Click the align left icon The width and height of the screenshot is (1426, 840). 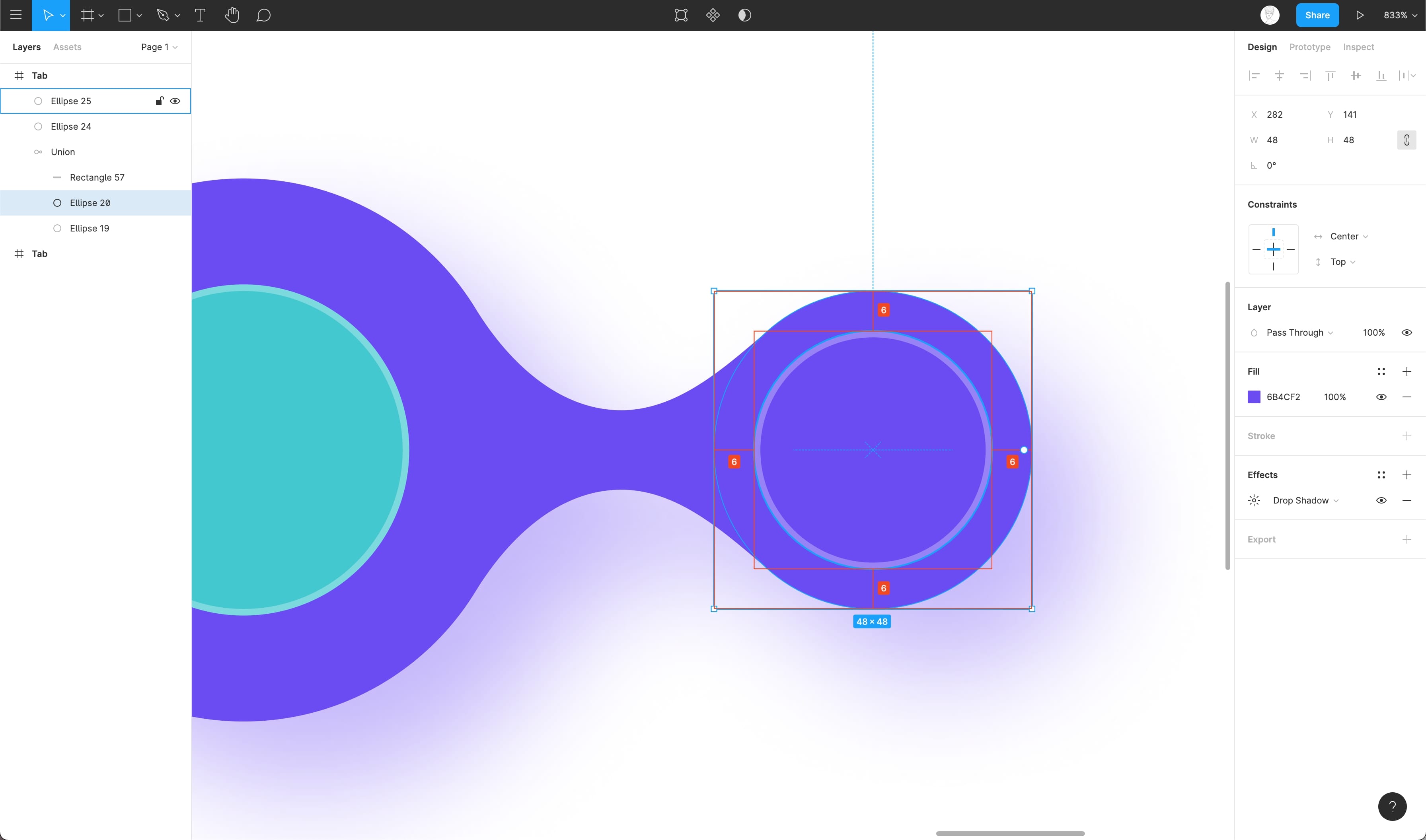pyautogui.click(x=1254, y=75)
